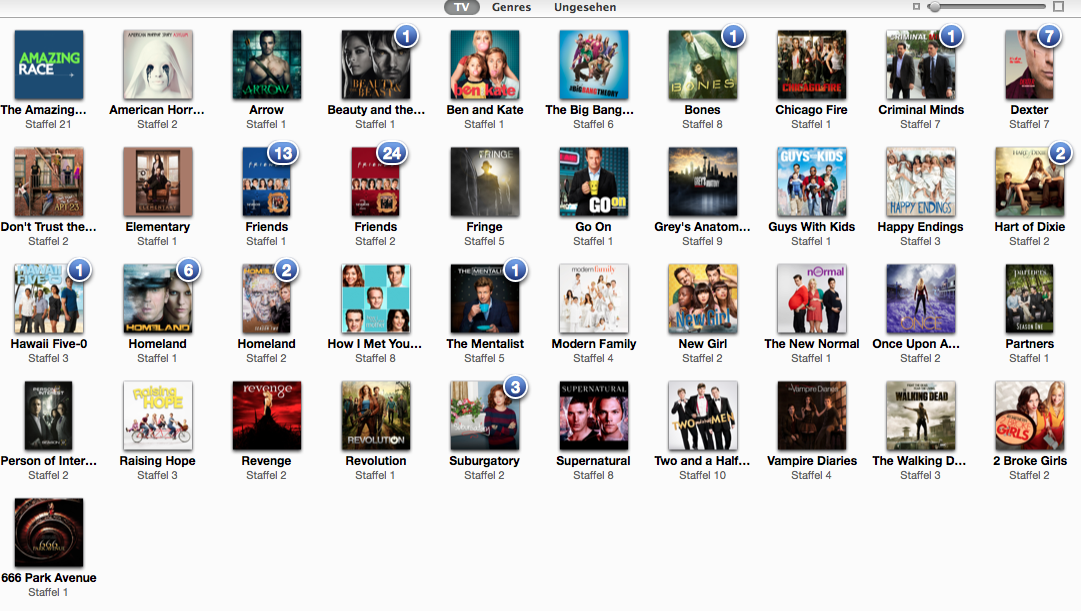Image resolution: width=1081 pixels, height=611 pixels.
Task: Open Supernatural Staffel 8 cover
Action: point(593,416)
